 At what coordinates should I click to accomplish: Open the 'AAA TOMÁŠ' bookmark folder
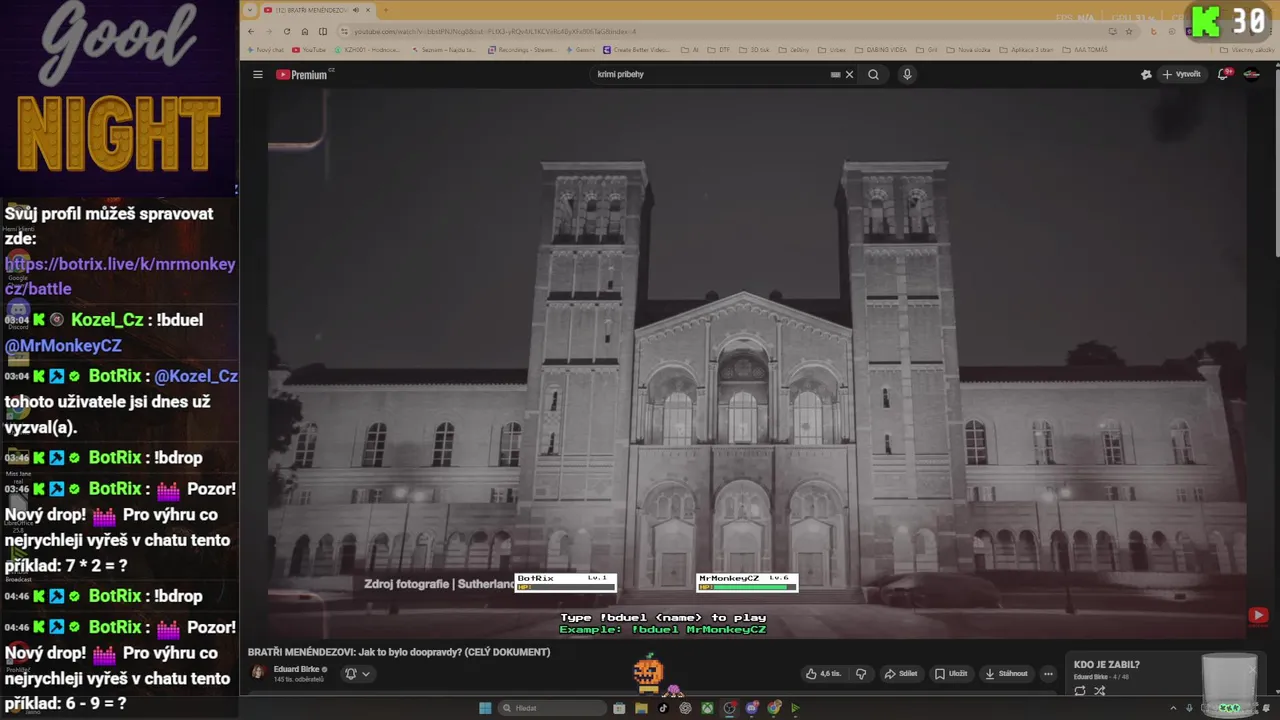click(1084, 50)
